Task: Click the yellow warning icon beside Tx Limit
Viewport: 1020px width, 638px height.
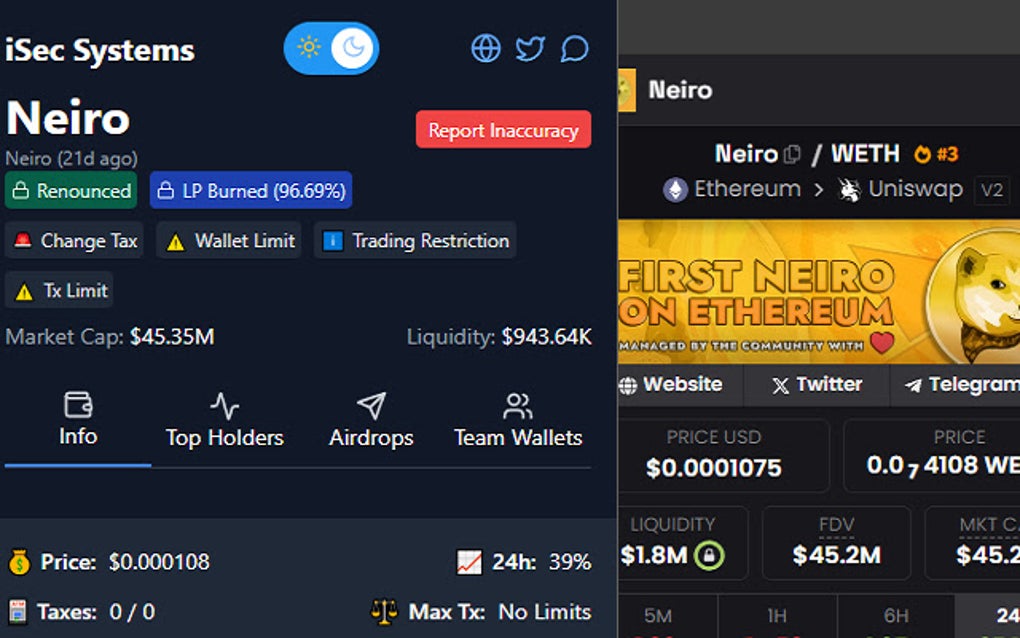Action: click(x=24, y=291)
